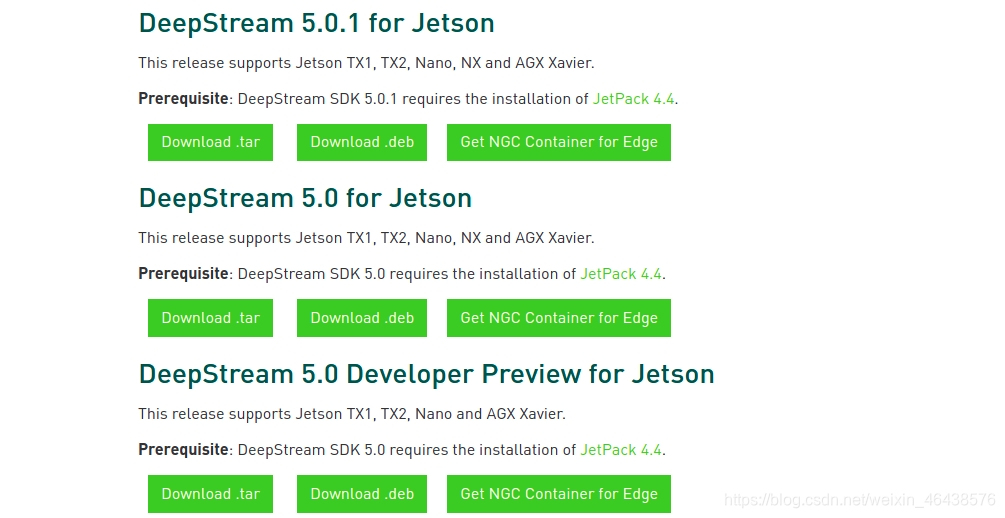Screen dimensions: 1005x518
Task: Get NGC Container for DeepStream 5.0.1
Action: tap(559, 142)
